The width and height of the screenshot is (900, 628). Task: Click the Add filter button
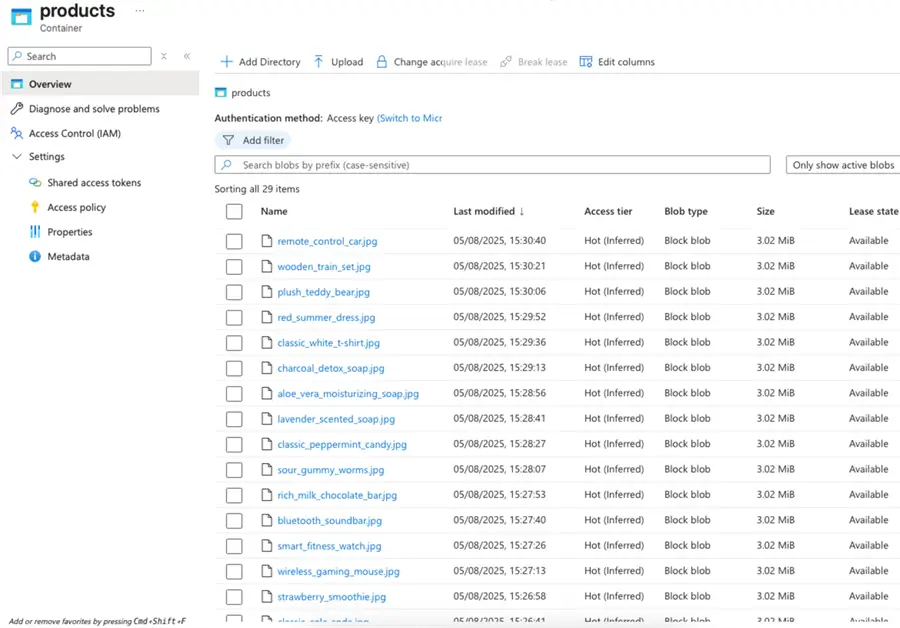pos(253,141)
